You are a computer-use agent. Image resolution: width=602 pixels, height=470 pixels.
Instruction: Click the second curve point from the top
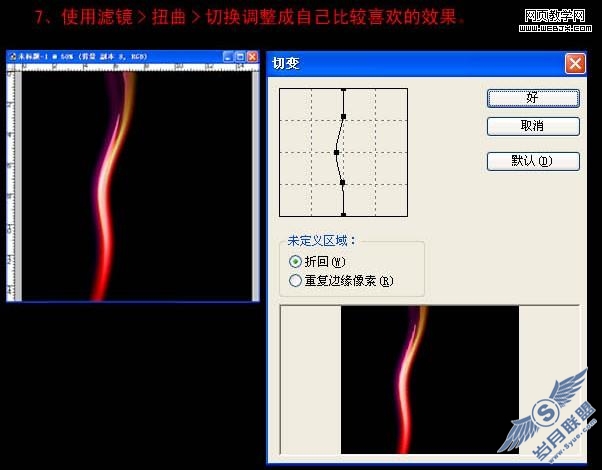pyautogui.click(x=344, y=116)
